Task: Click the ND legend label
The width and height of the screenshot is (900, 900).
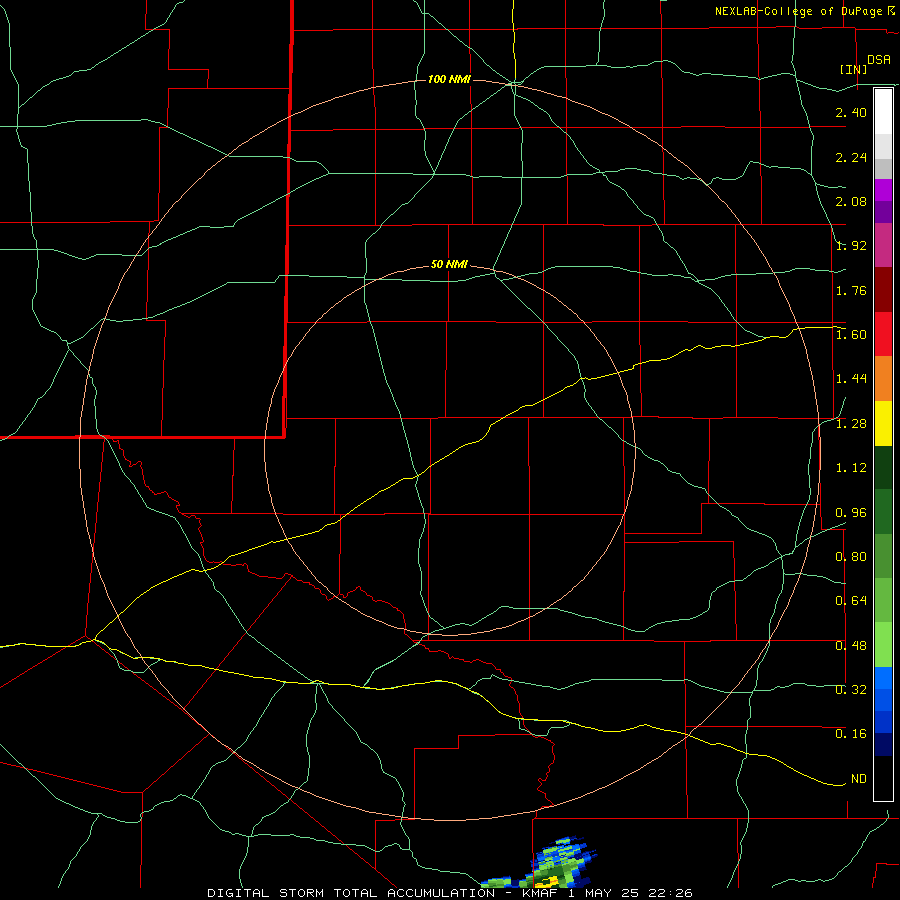Action: tap(859, 779)
